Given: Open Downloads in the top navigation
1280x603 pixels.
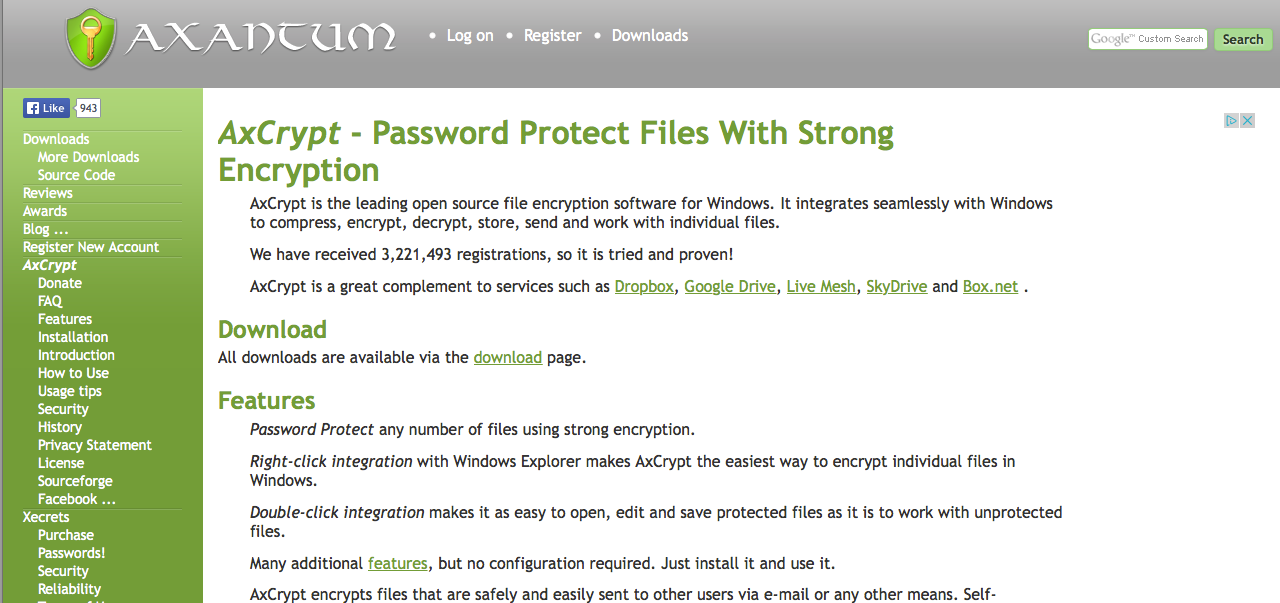Looking at the screenshot, I should point(650,35).
